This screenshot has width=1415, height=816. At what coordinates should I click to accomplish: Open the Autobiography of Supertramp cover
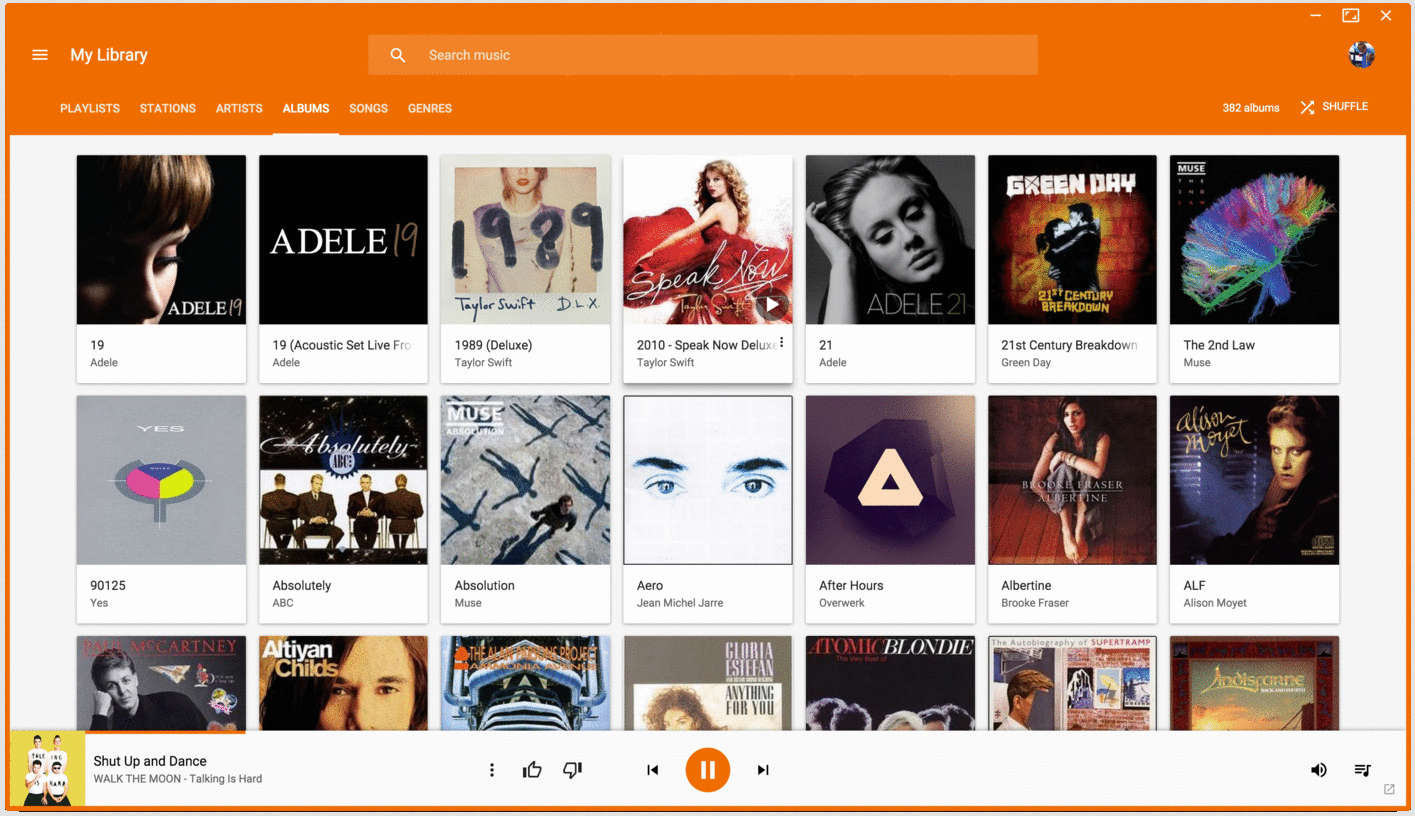pyautogui.click(x=1072, y=683)
